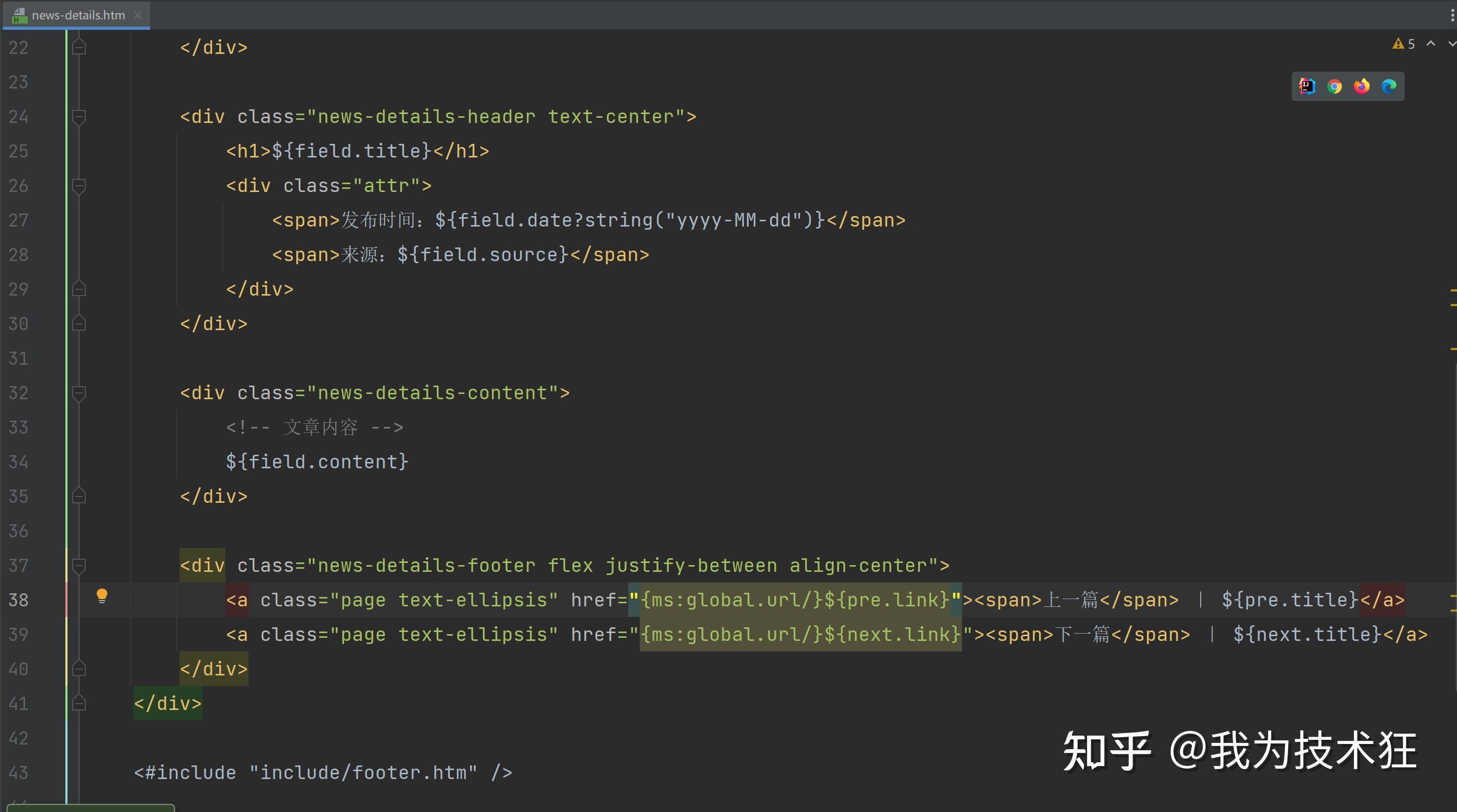
Task: Open preview in Chrome browser
Action: point(1334,86)
